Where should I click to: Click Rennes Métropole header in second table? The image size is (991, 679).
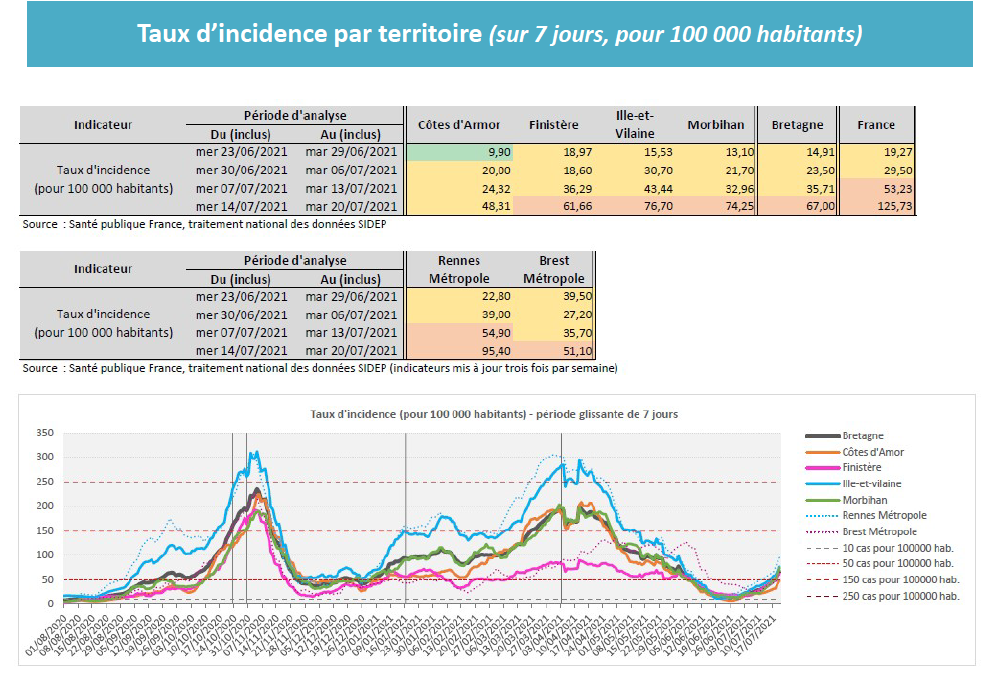pyautogui.click(x=457, y=268)
